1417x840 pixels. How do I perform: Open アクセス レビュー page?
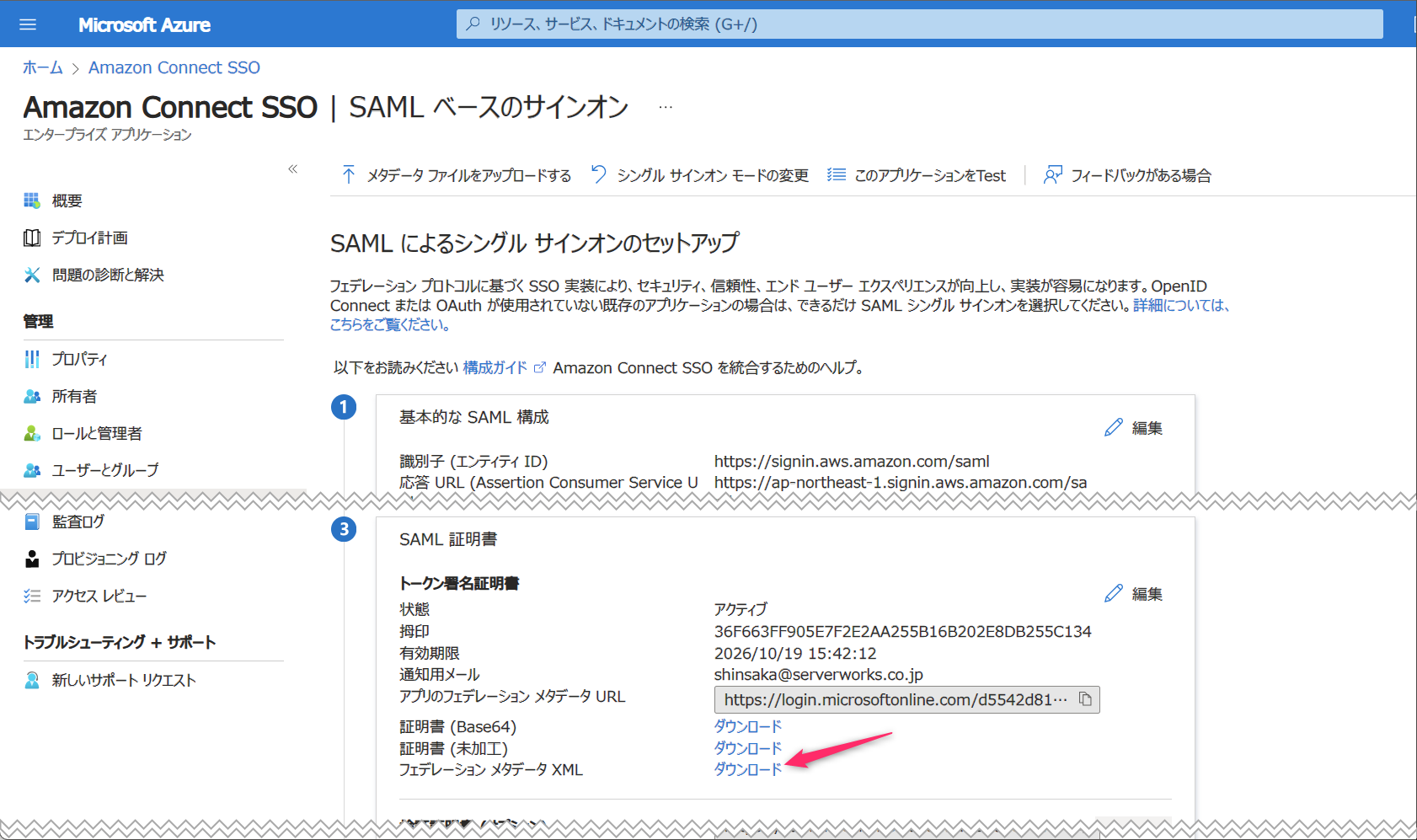pos(99,596)
